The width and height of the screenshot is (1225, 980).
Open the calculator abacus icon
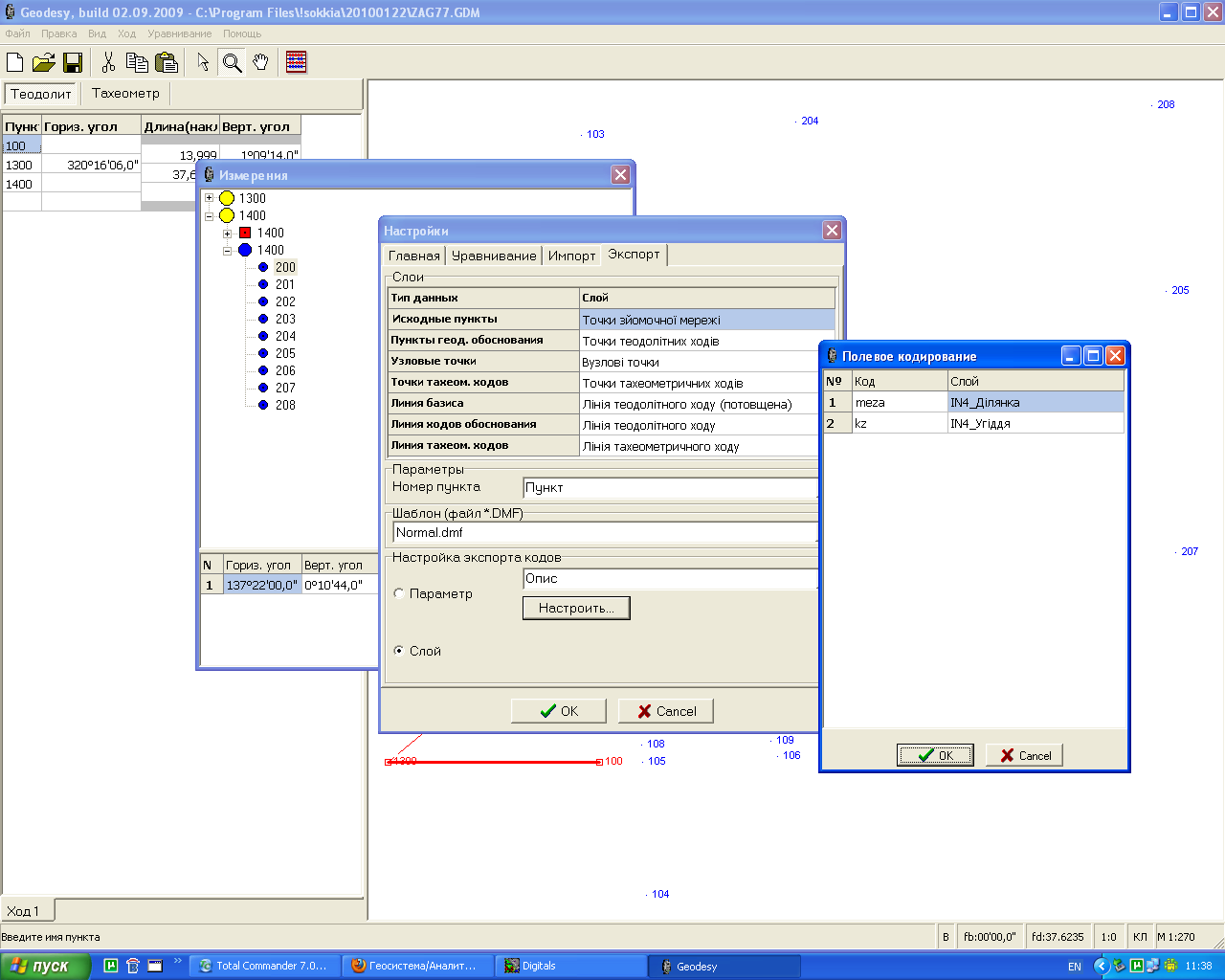[x=297, y=62]
